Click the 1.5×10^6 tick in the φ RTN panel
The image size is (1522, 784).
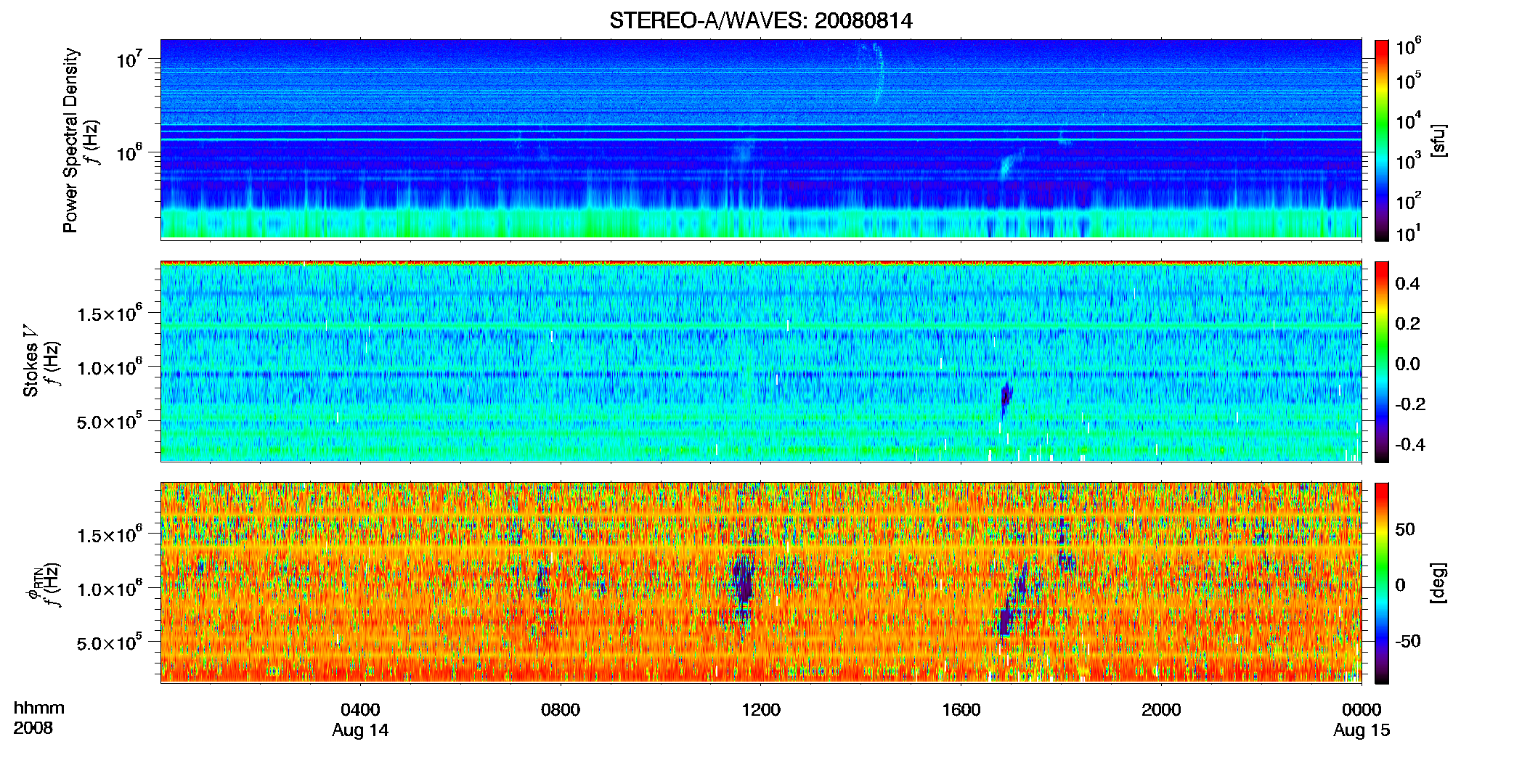tap(110, 535)
